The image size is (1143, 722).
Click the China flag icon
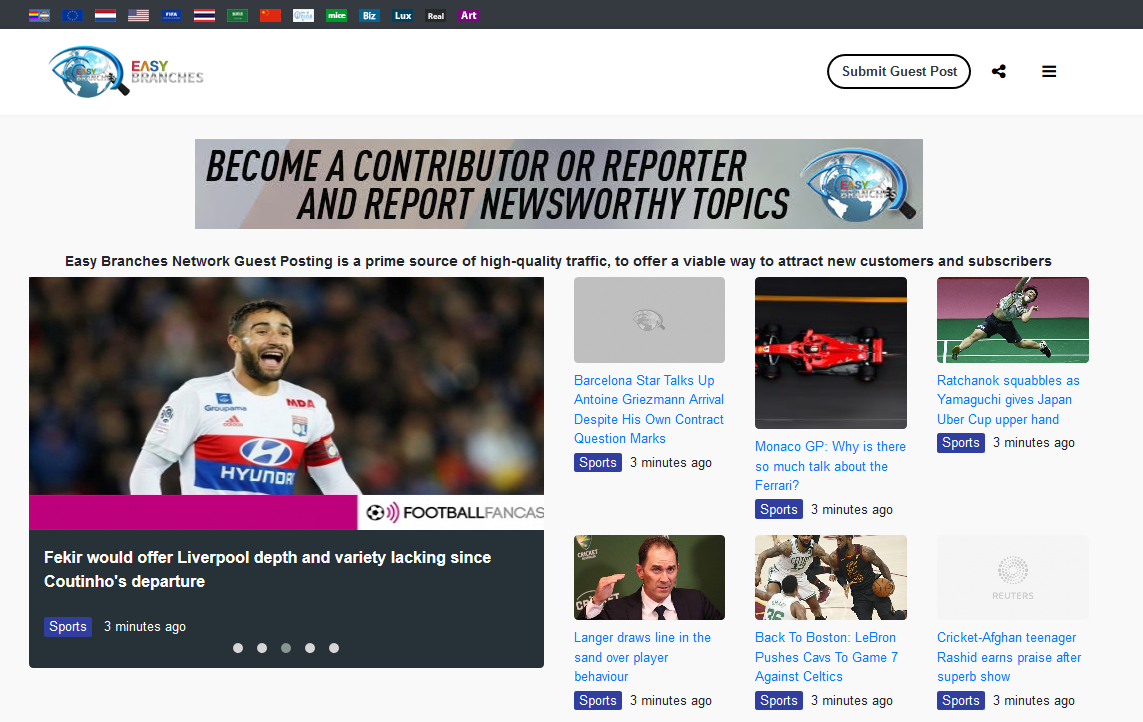click(270, 15)
